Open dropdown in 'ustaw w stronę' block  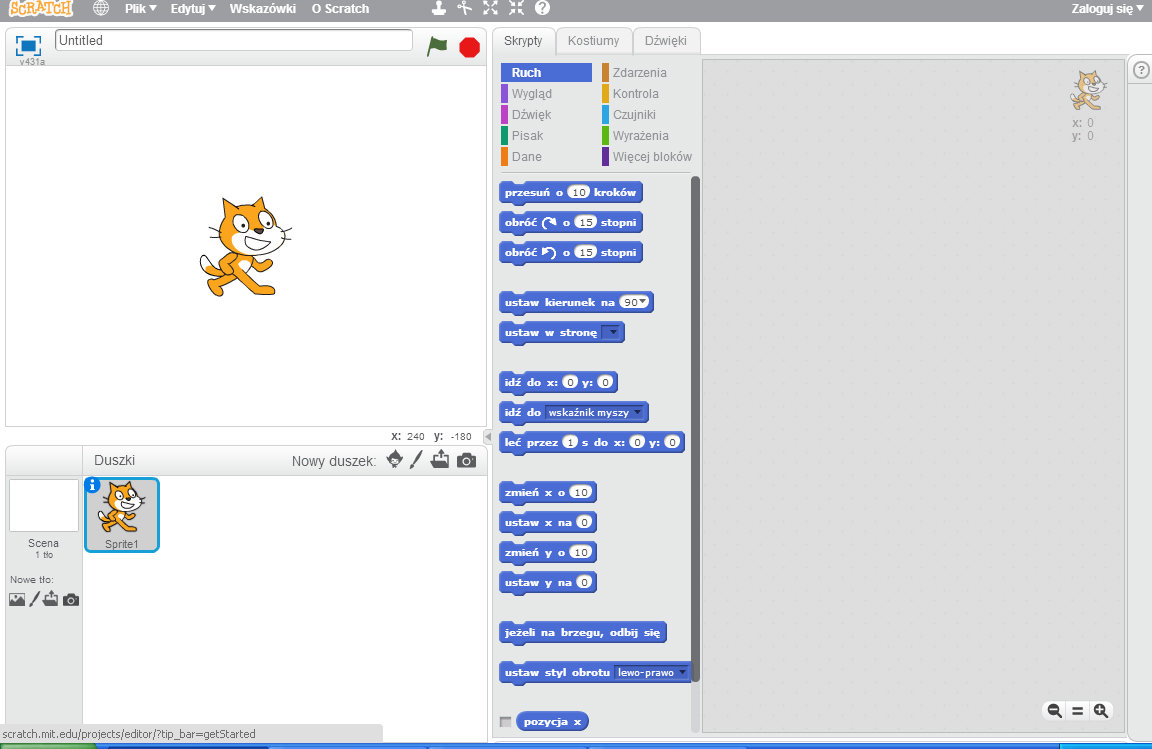(x=612, y=332)
